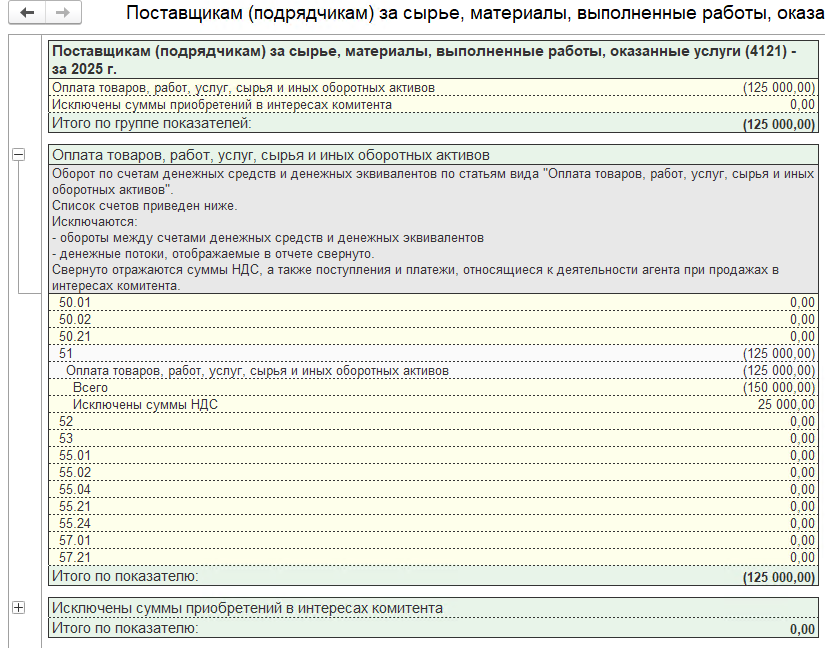This screenshot has height=648, width=825.
Task: Click the 0,00 total of the bottom group
Action: (x=801, y=629)
